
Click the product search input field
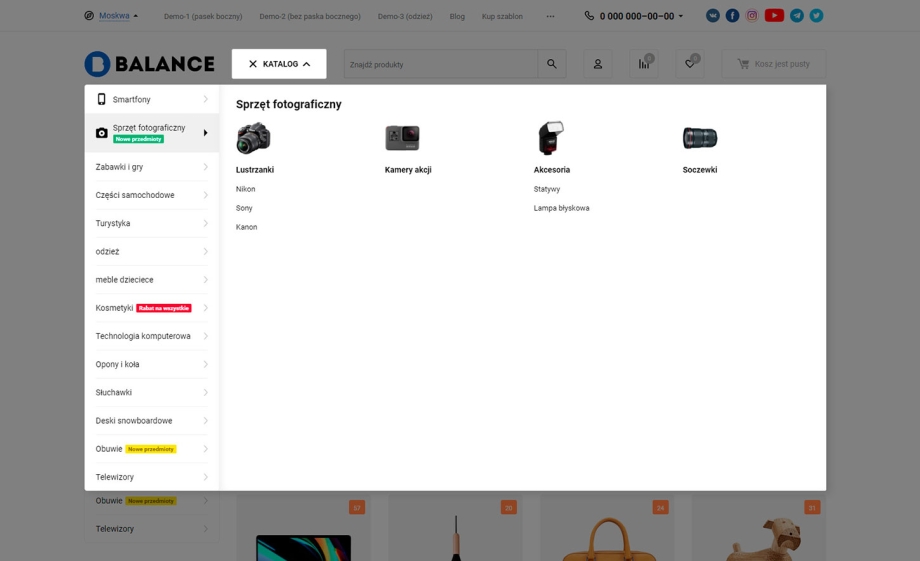[440, 64]
